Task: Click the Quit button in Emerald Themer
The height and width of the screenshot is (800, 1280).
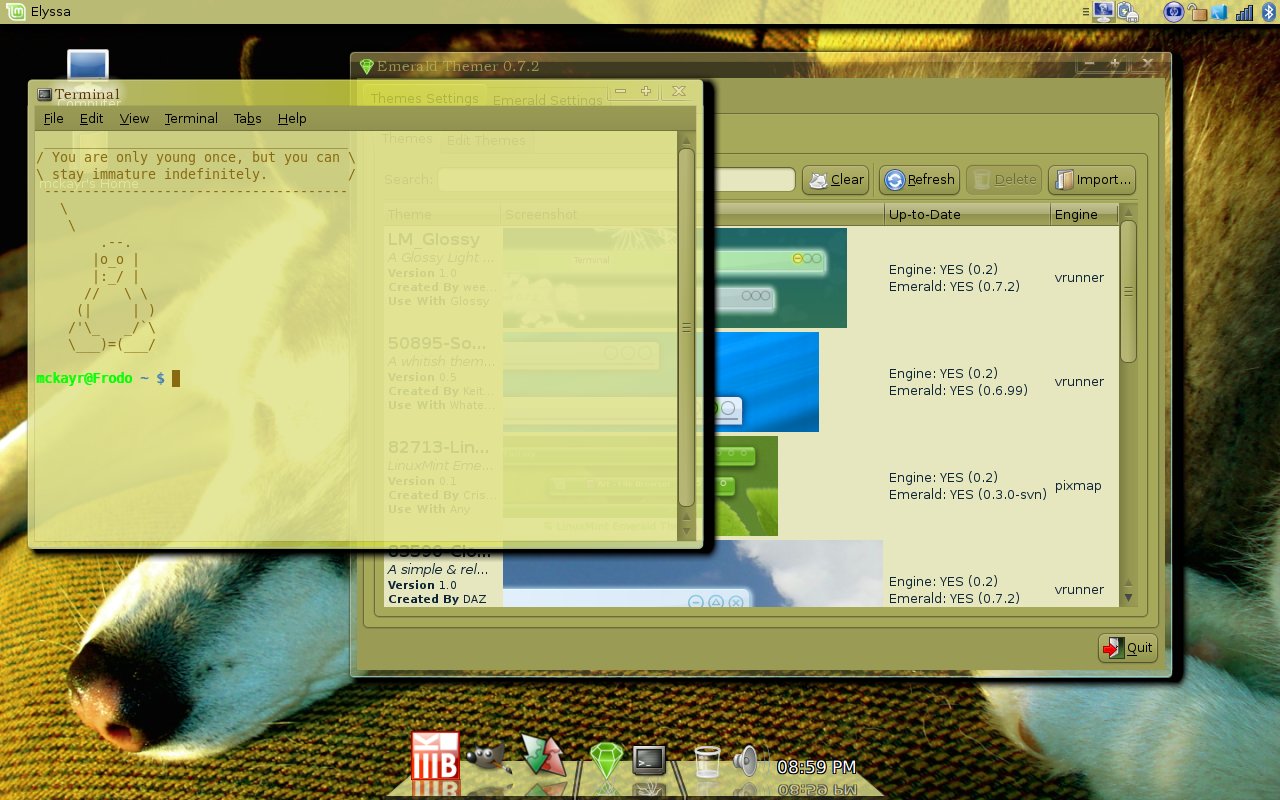Action: (1128, 648)
